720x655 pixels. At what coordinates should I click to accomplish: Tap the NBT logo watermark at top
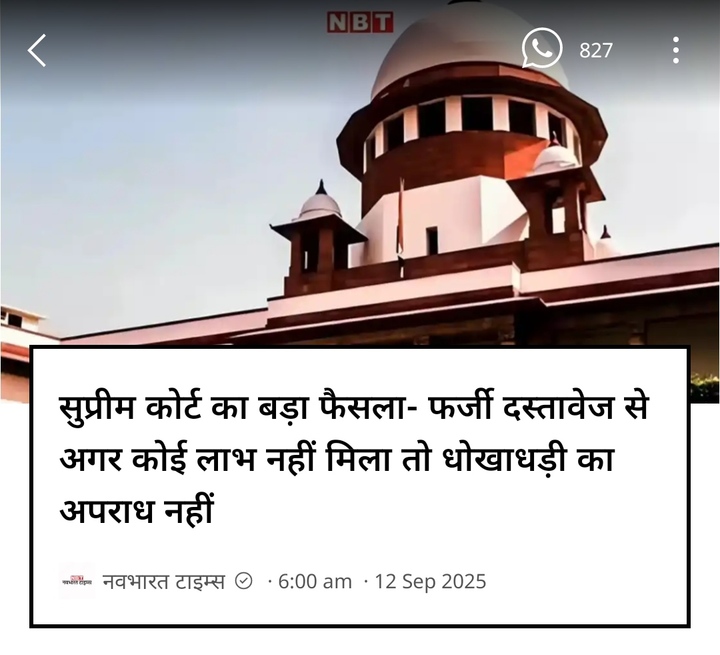(x=360, y=23)
